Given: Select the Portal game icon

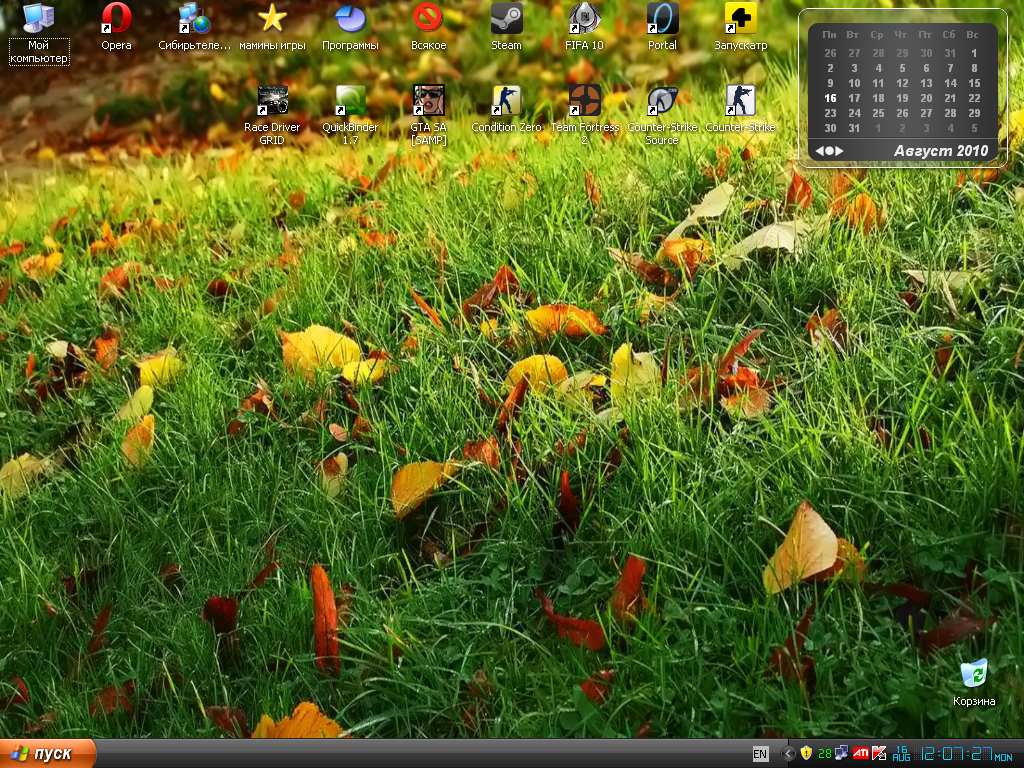Looking at the screenshot, I should pos(662,18).
